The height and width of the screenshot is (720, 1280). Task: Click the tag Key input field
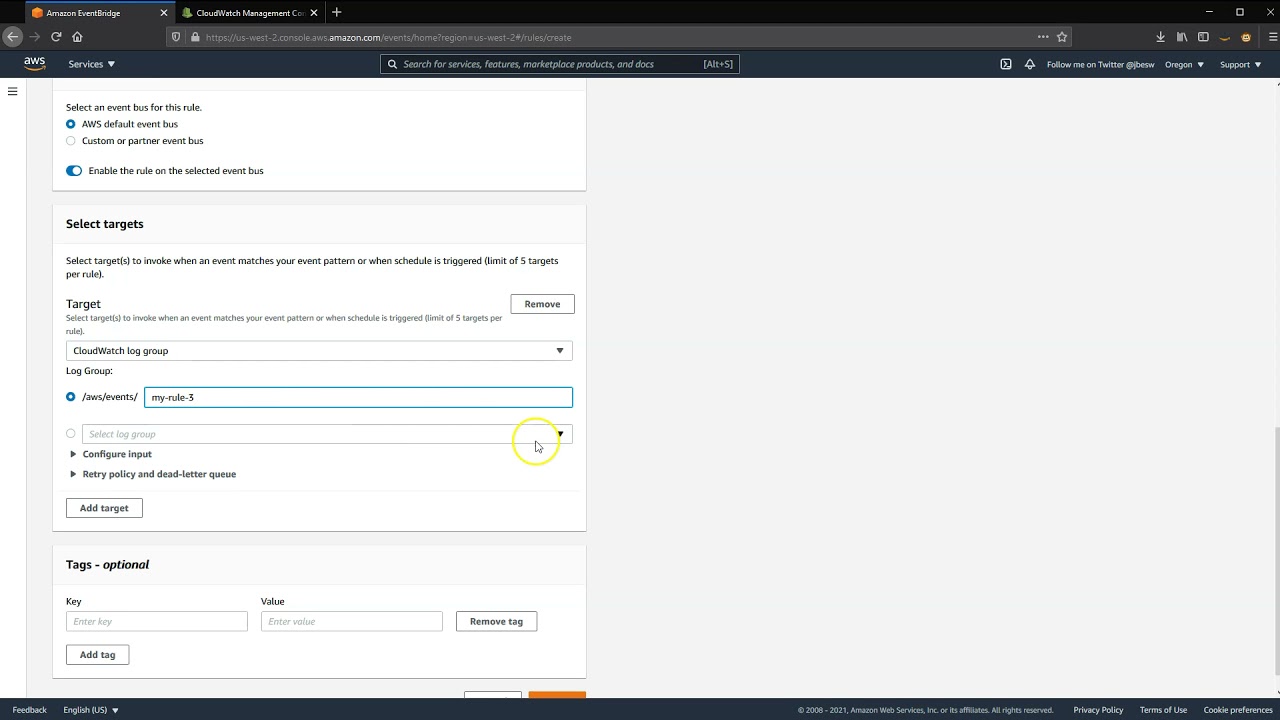(x=156, y=621)
